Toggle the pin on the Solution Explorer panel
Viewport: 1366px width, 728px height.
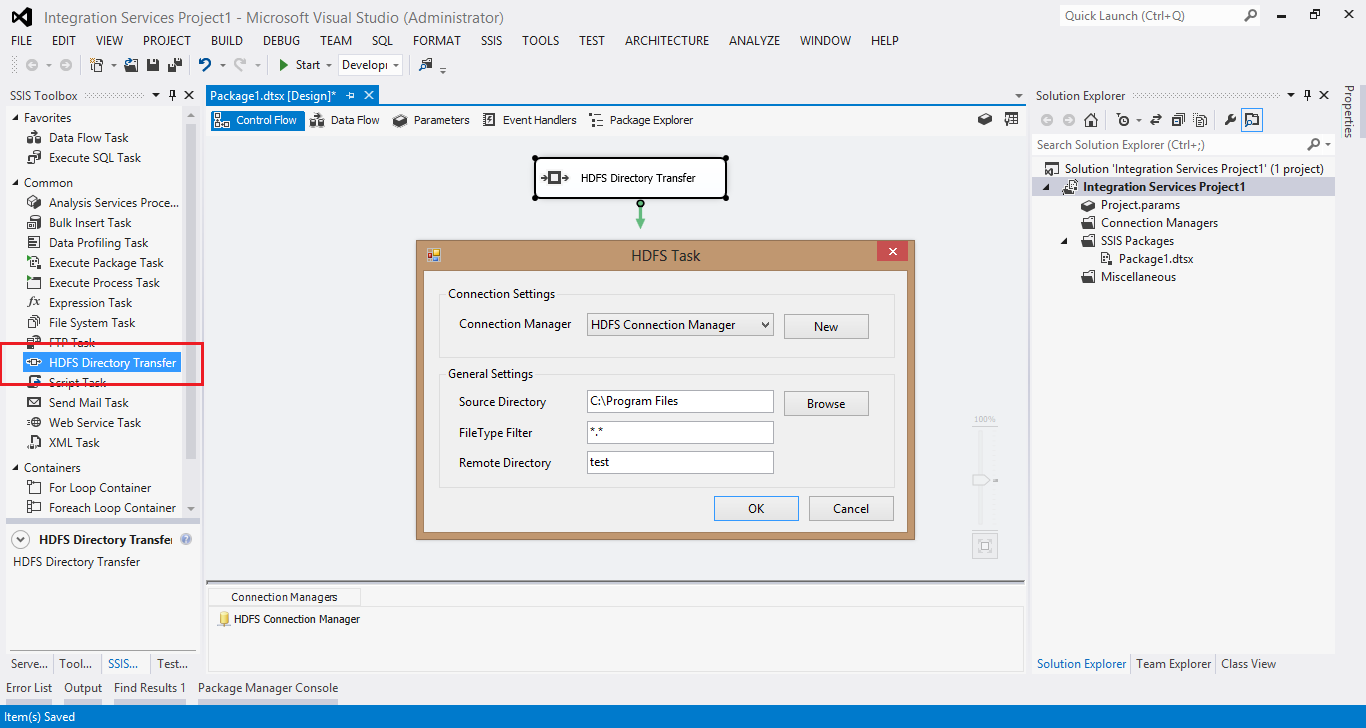click(x=1307, y=96)
